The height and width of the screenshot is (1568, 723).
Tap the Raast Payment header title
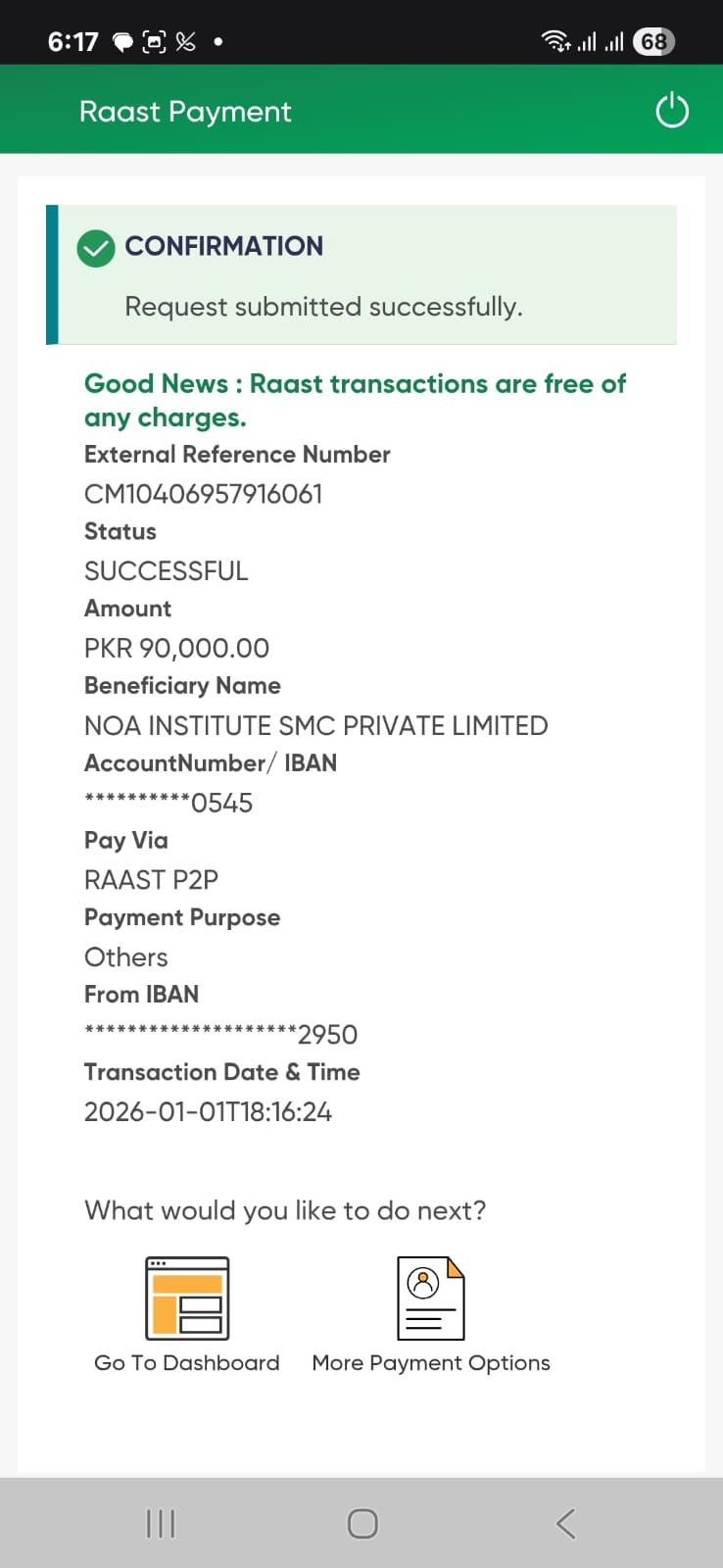coord(185,112)
